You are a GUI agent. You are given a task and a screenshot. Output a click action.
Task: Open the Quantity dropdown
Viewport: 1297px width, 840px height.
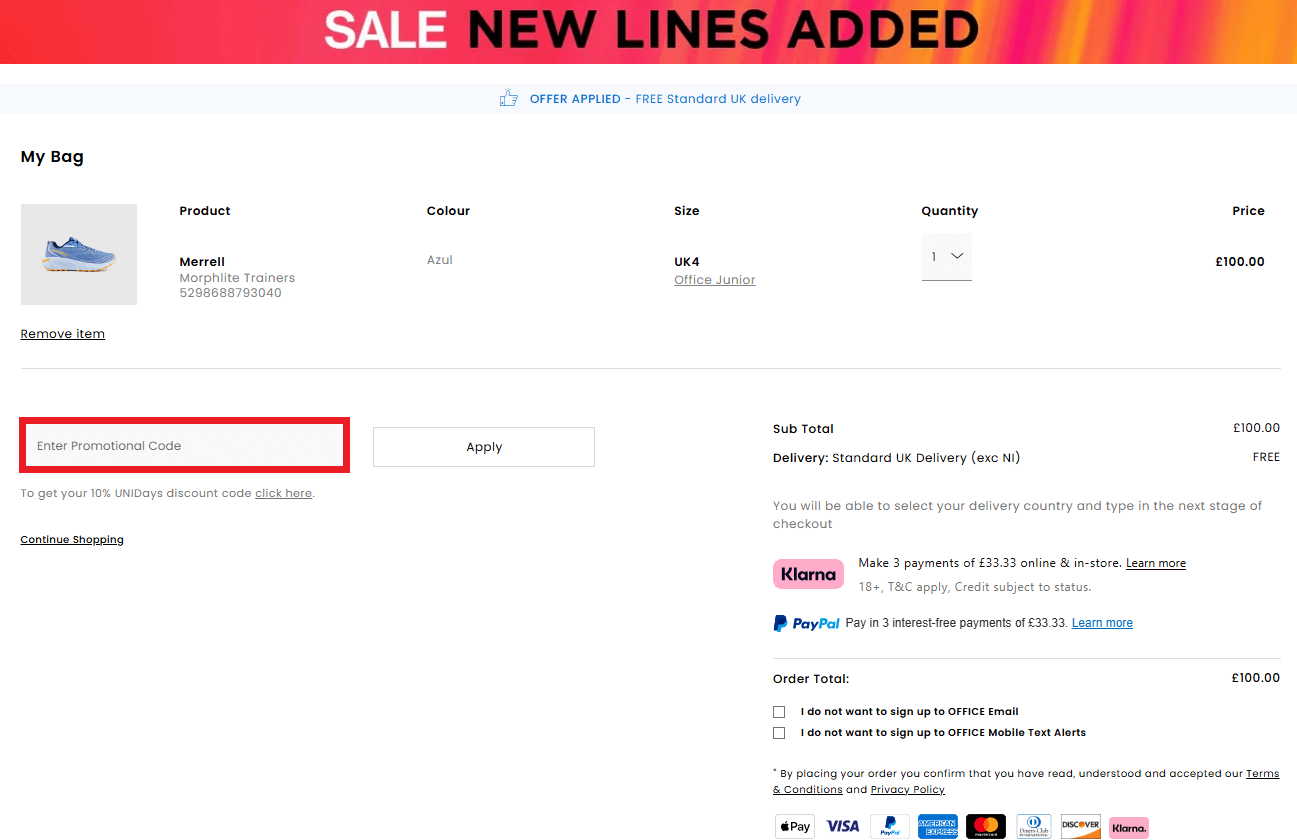coord(946,257)
